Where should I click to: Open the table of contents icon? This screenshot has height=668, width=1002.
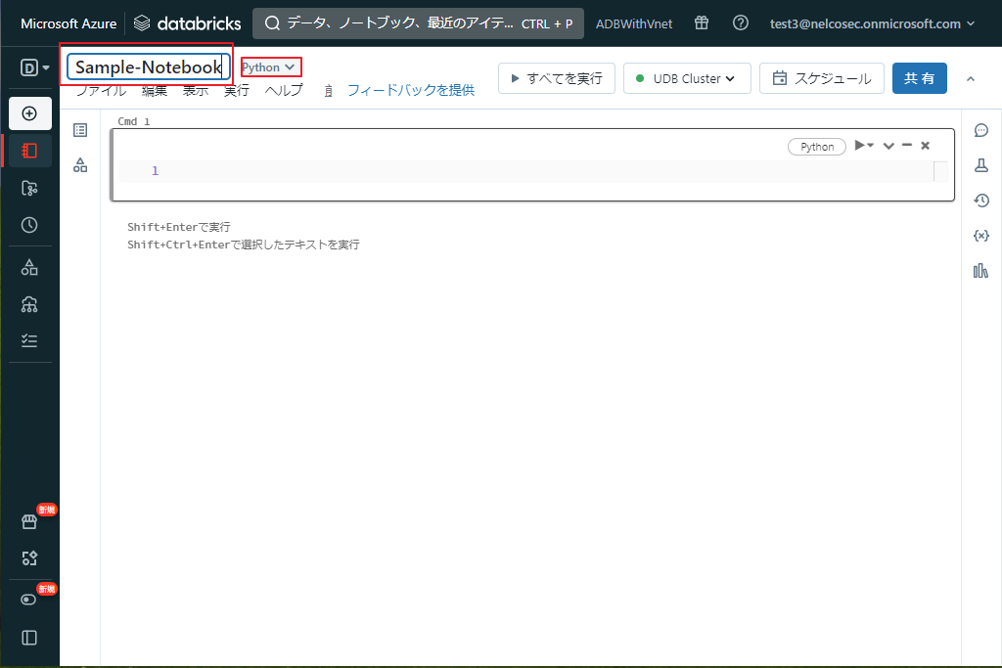[x=80, y=130]
